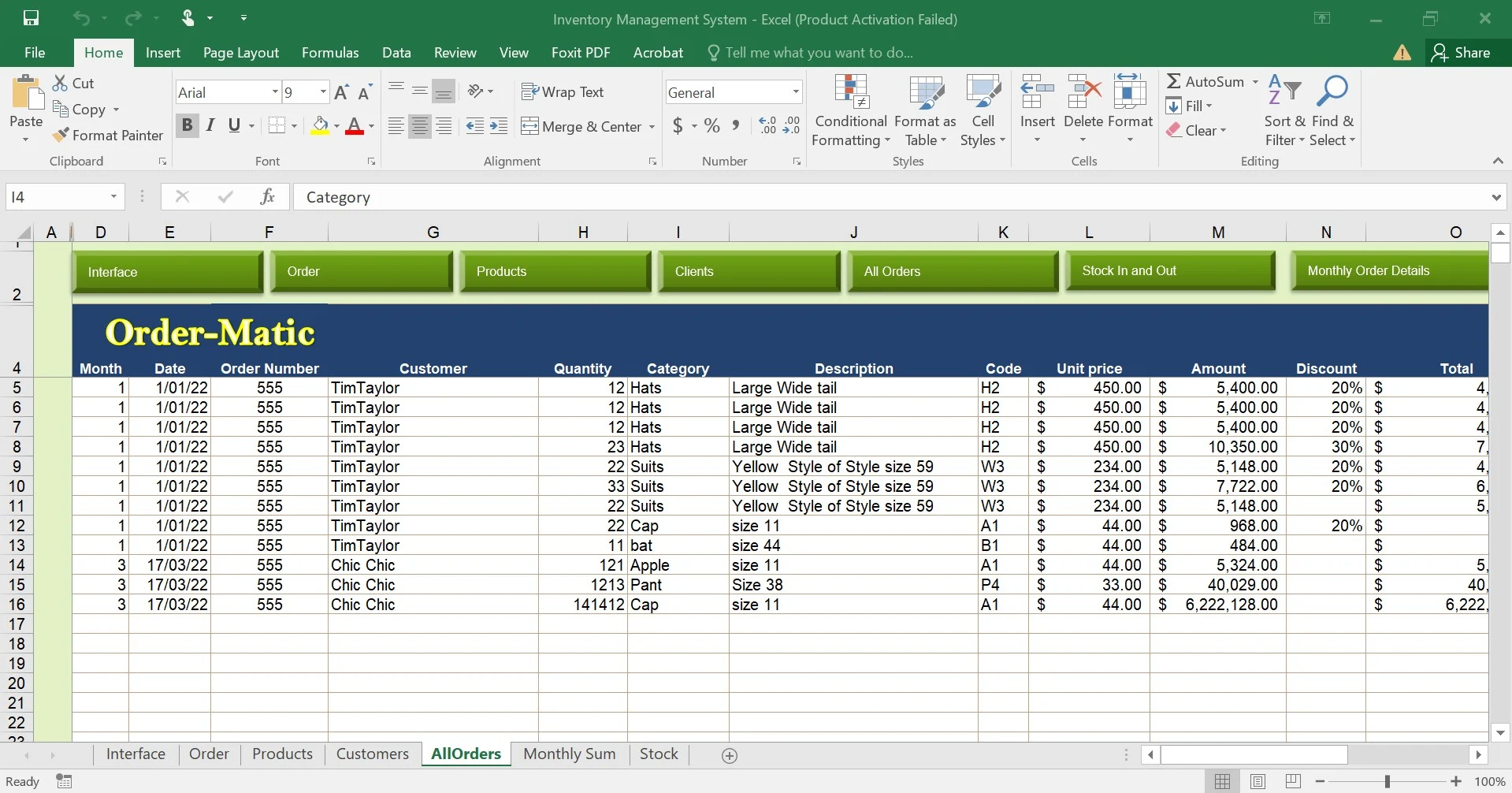Click the Increase Decimal icon

pos(767,126)
